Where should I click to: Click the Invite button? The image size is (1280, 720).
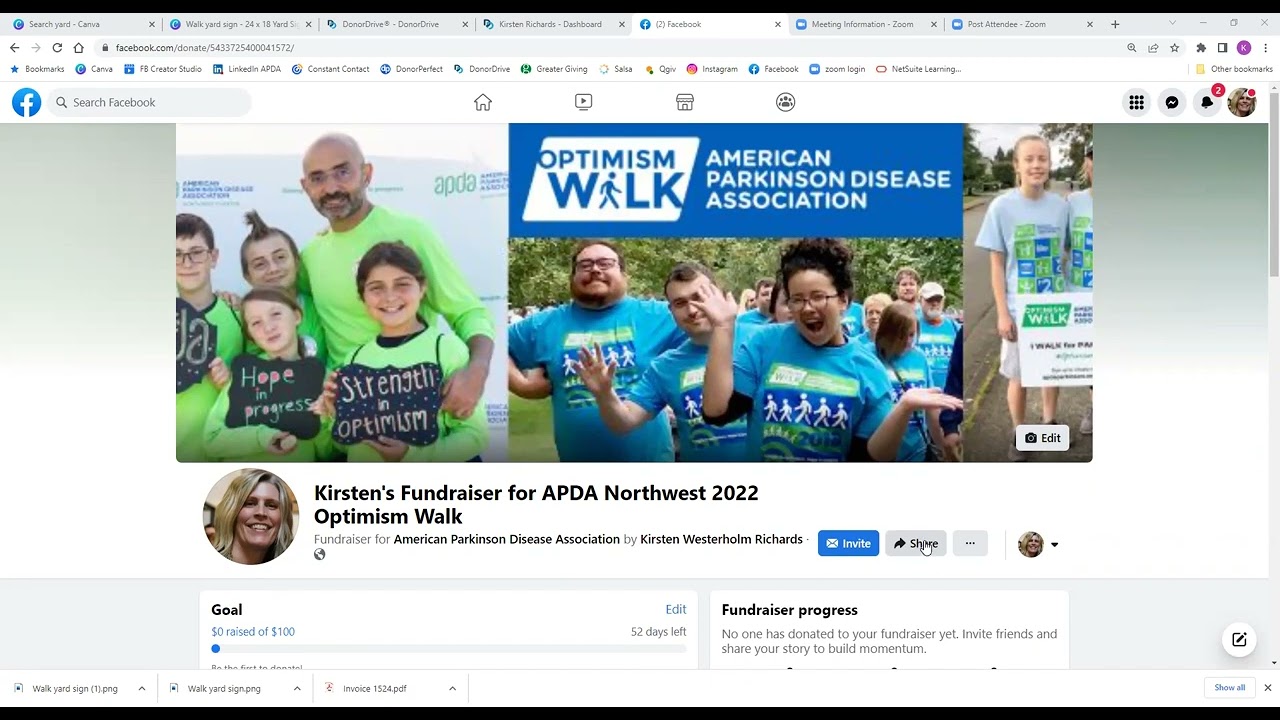848,543
